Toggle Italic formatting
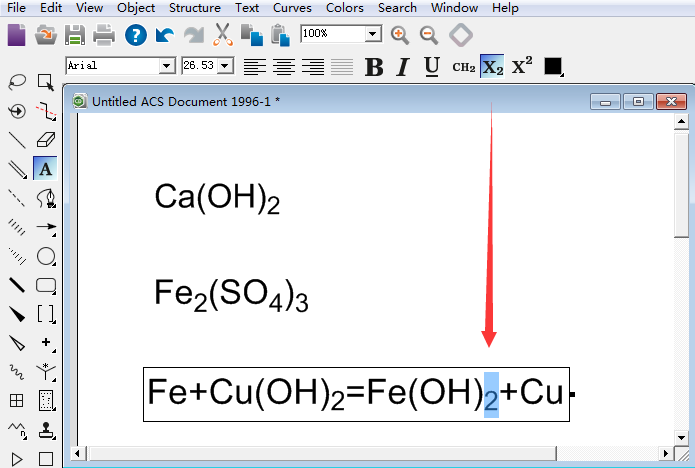Screen dimensions: 695x468 coord(403,67)
